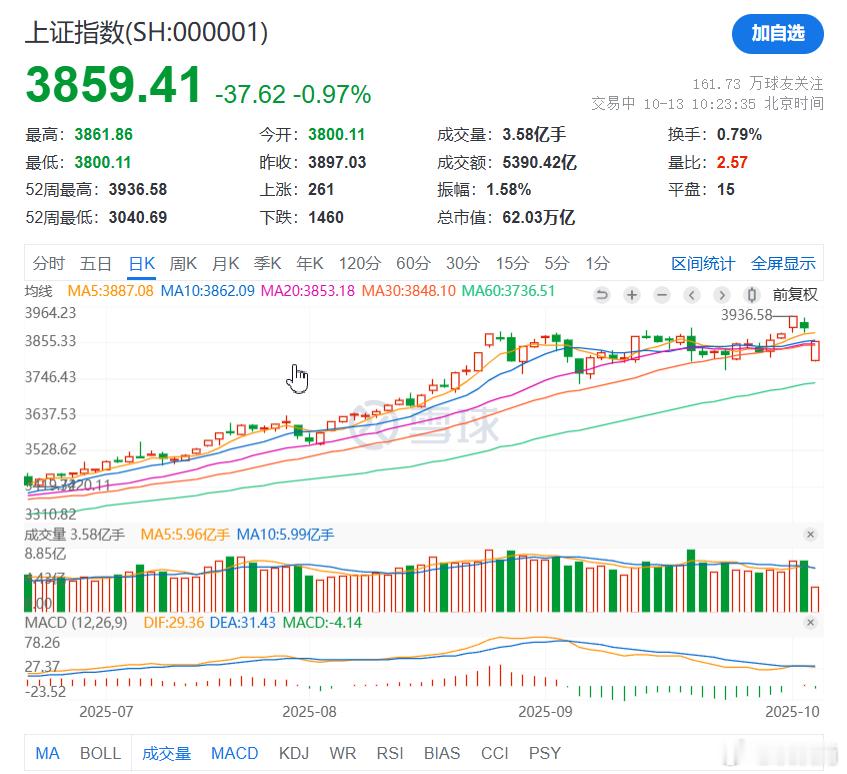The image size is (847, 774).
Task: Switch to the 5分 chart tab
Action: (557, 264)
